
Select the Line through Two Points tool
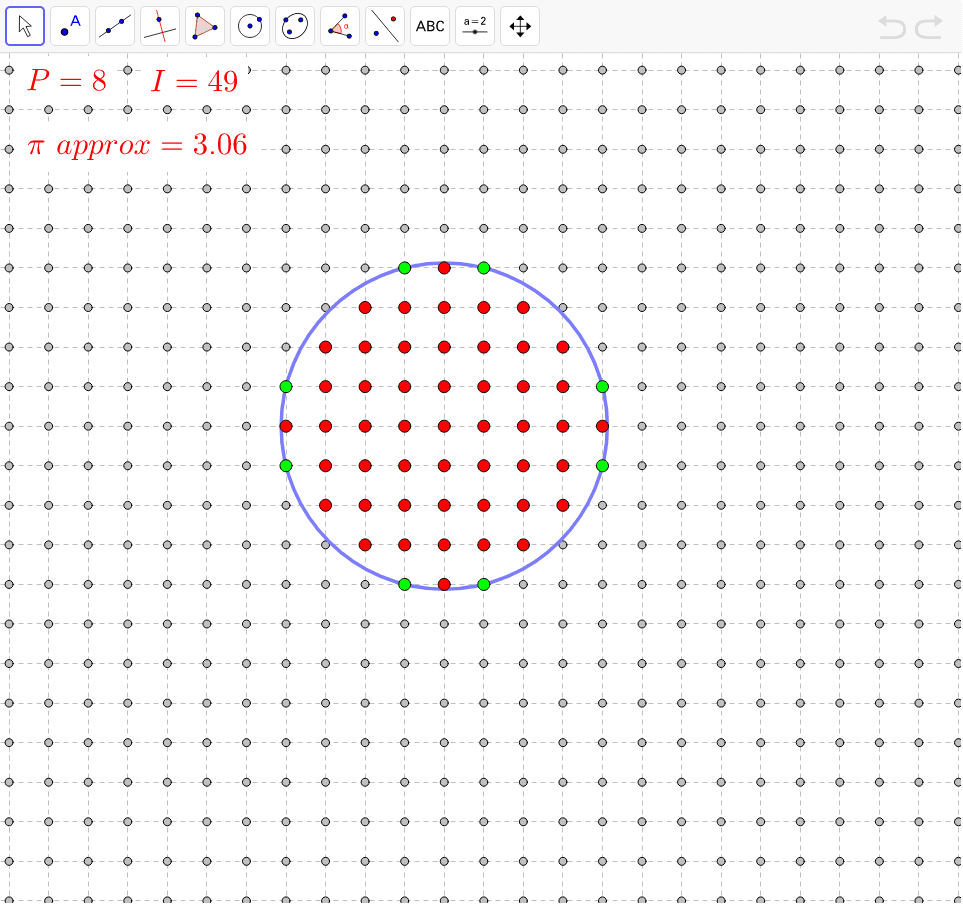coord(114,25)
